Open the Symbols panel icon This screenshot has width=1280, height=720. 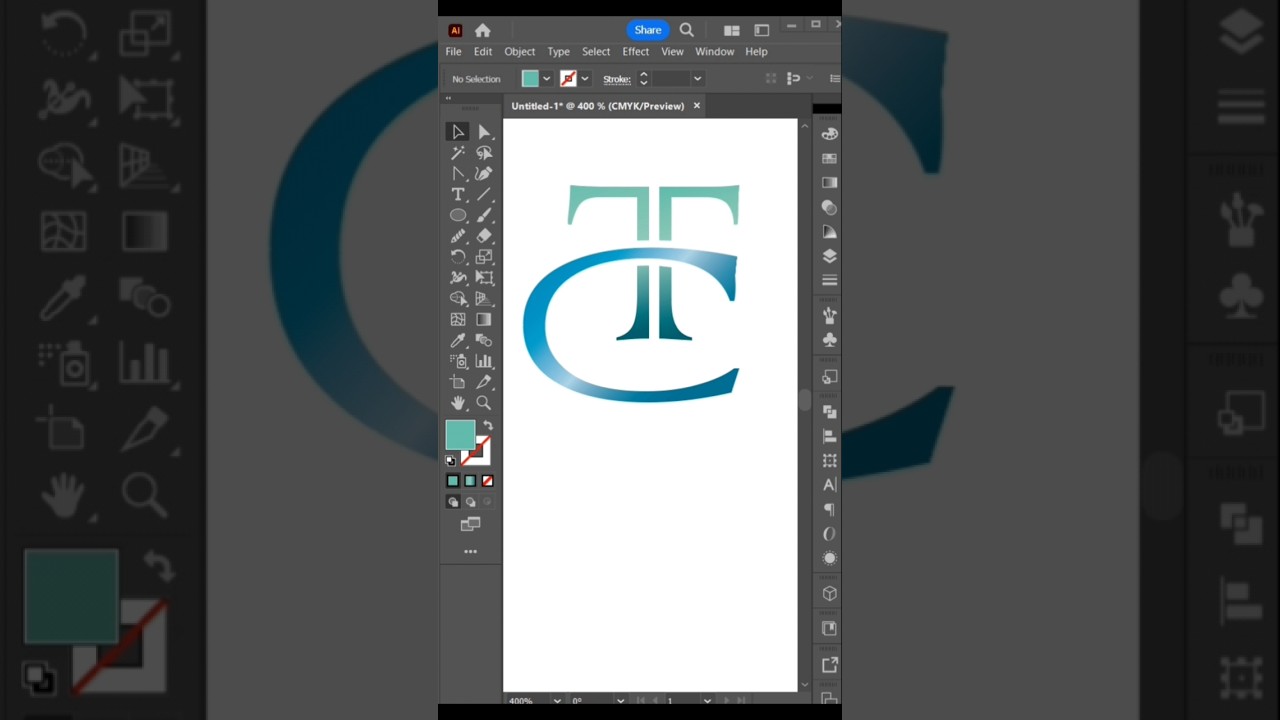pos(829,340)
